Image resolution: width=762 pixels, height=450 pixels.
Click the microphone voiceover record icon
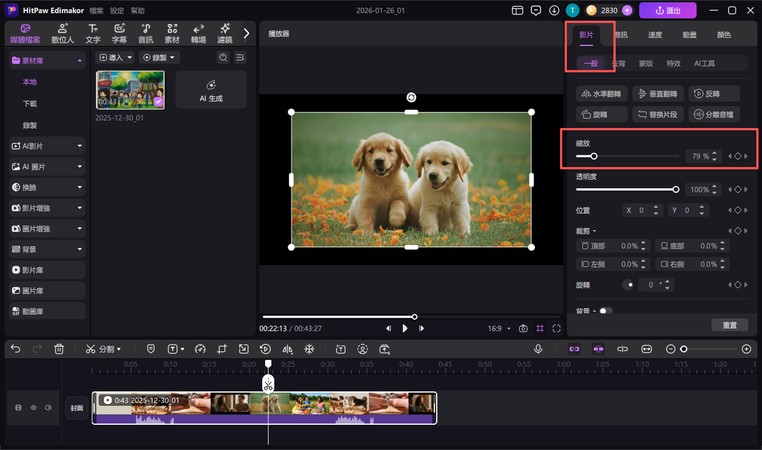pyautogui.click(x=538, y=349)
